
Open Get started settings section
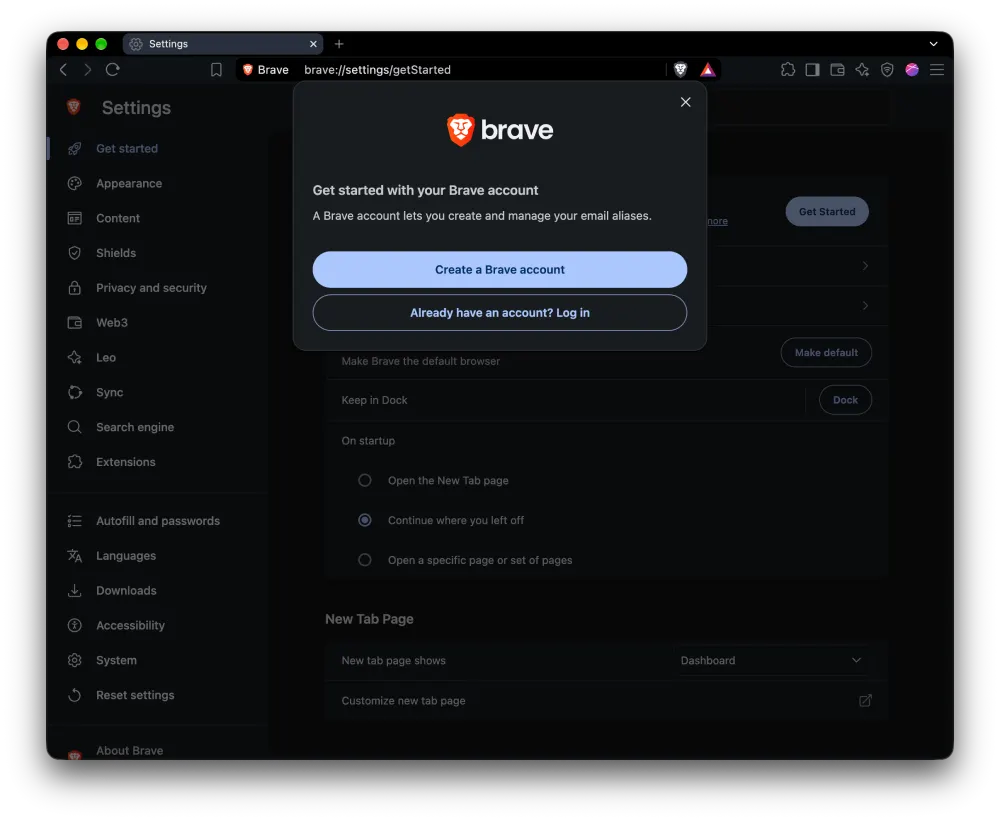(127, 149)
